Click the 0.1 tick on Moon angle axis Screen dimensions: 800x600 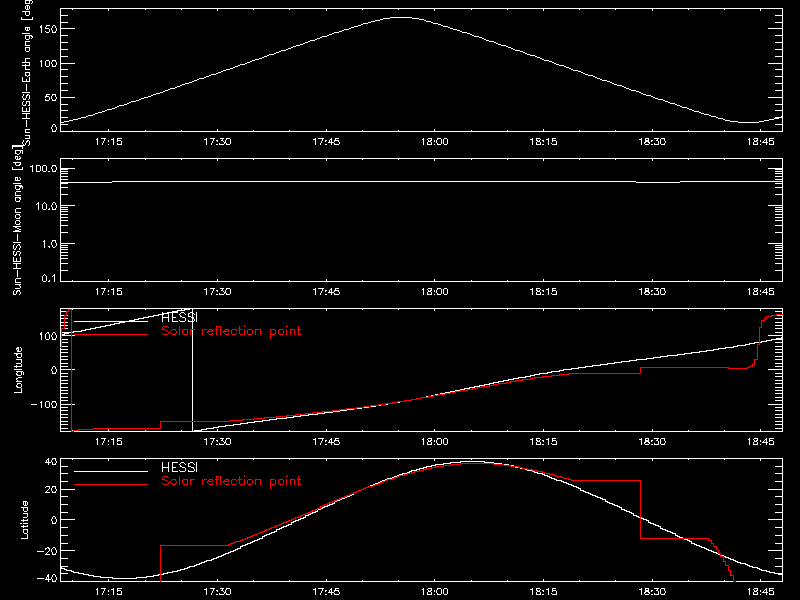tap(49, 278)
